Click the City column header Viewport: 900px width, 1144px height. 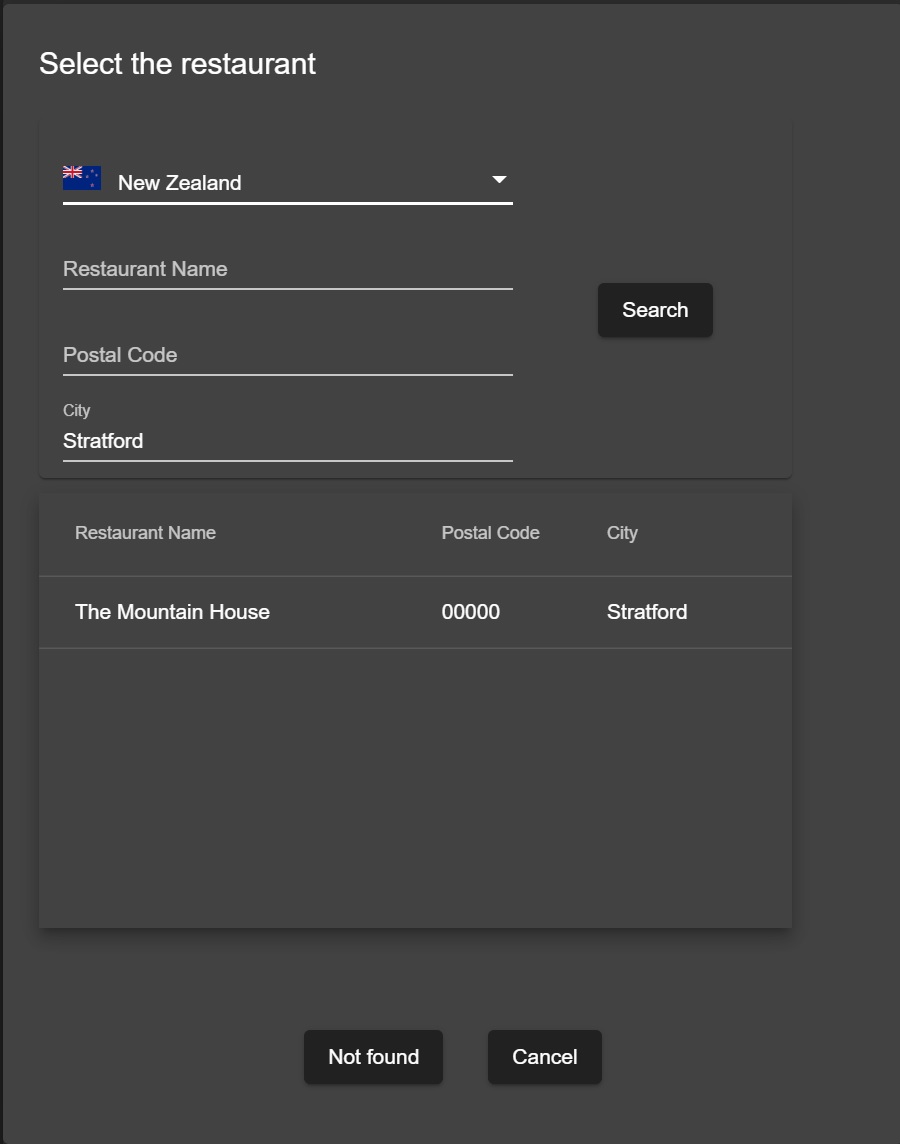[622, 533]
